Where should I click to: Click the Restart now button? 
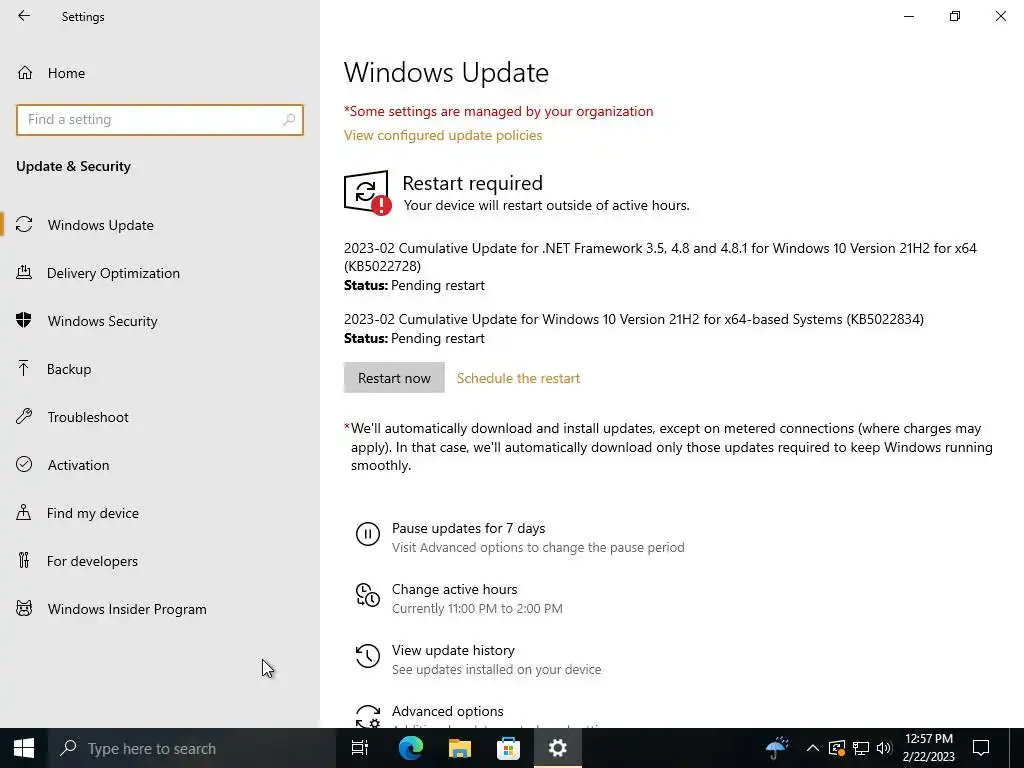pyautogui.click(x=394, y=377)
